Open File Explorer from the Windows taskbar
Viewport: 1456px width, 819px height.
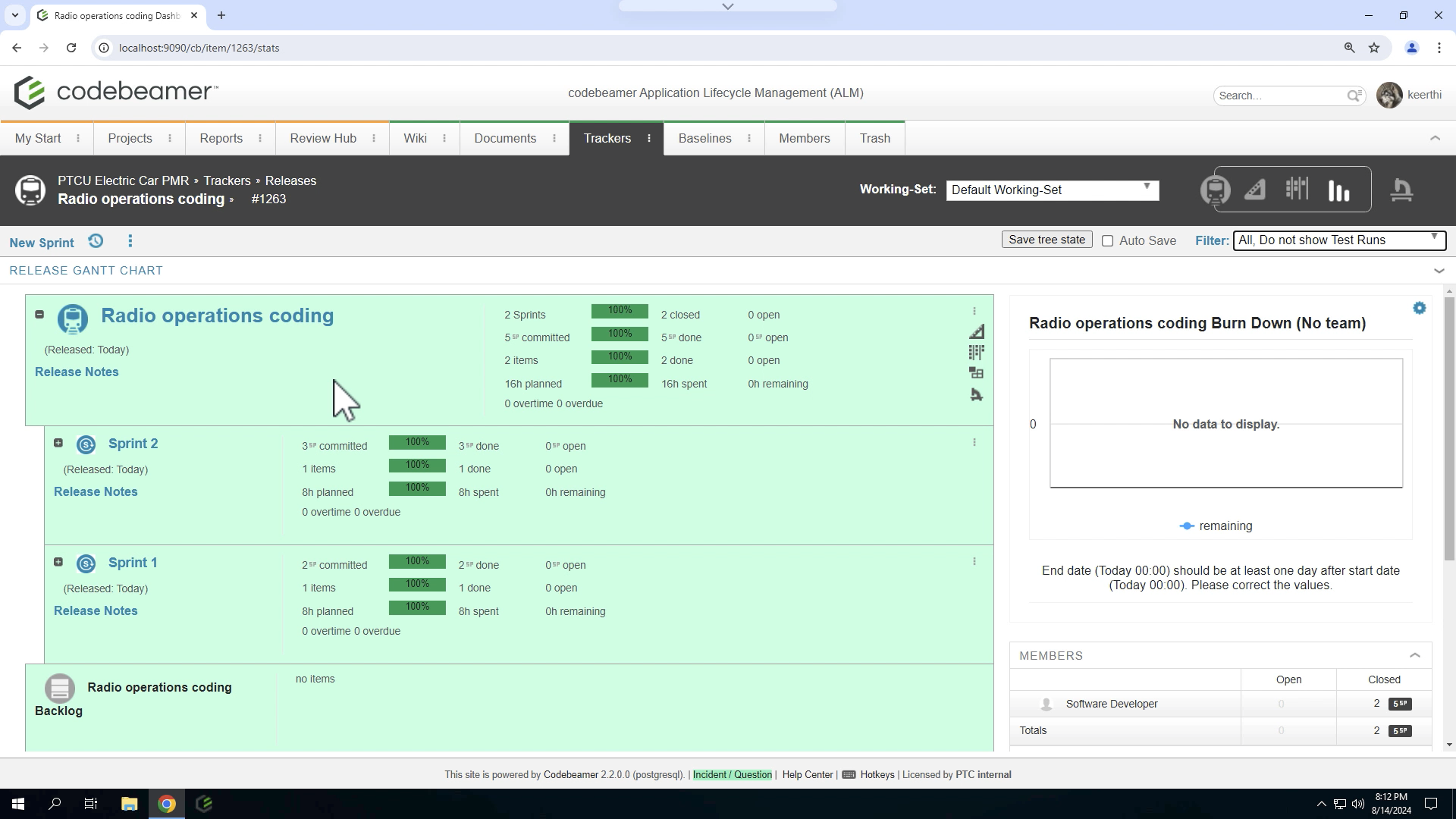129,804
